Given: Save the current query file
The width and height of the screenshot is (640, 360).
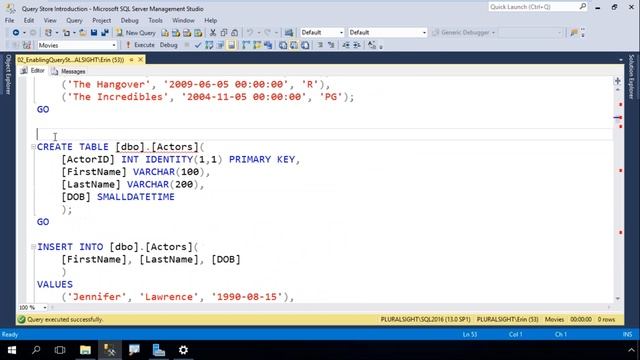Looking at the screenshot, I should point(94,32).
